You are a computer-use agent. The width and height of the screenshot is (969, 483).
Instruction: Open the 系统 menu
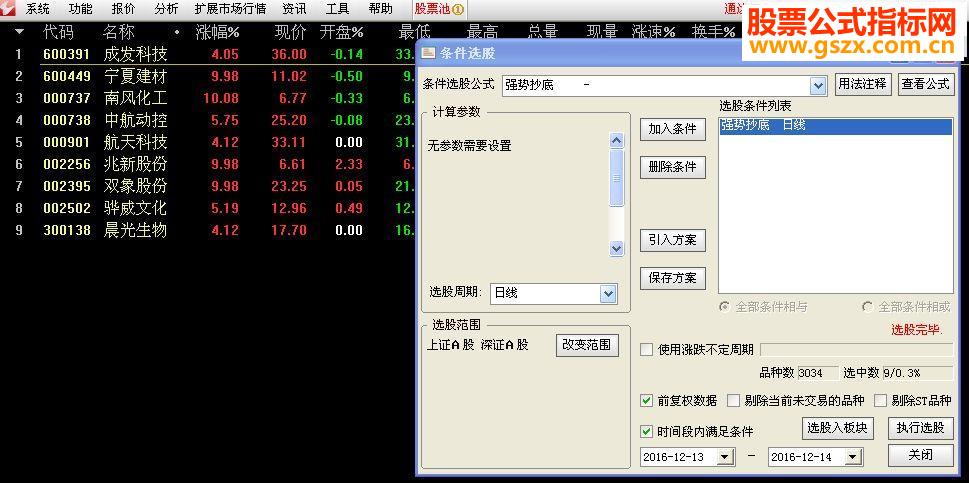pos(37,9)
